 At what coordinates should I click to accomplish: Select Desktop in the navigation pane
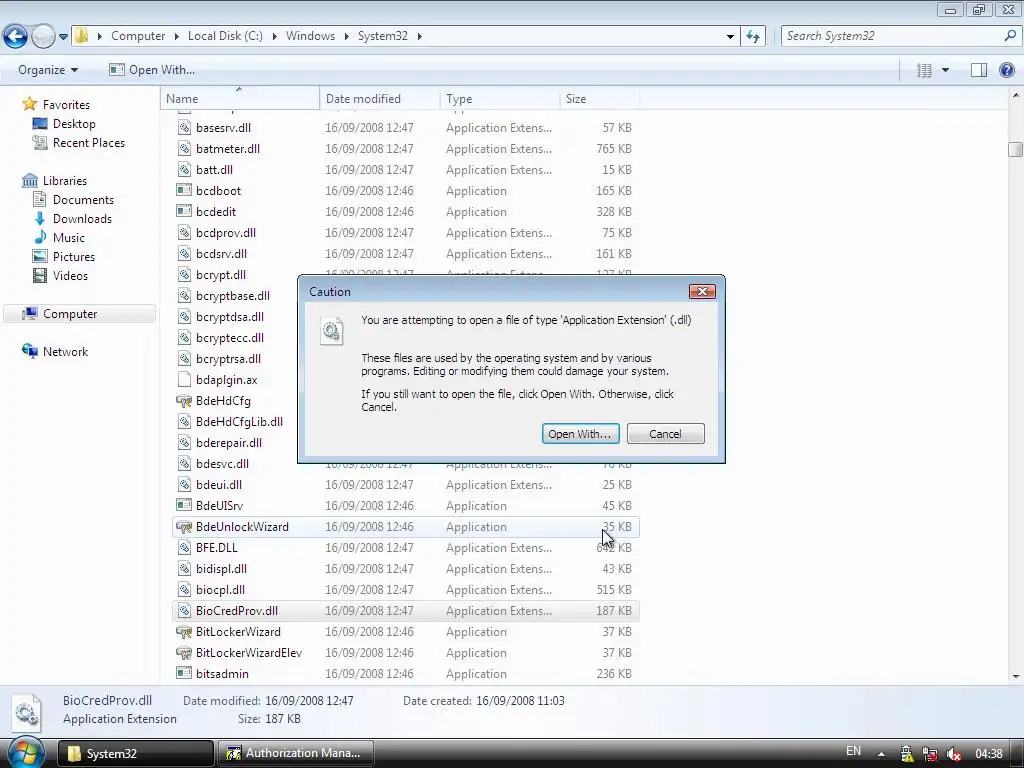tap(74, 123)
